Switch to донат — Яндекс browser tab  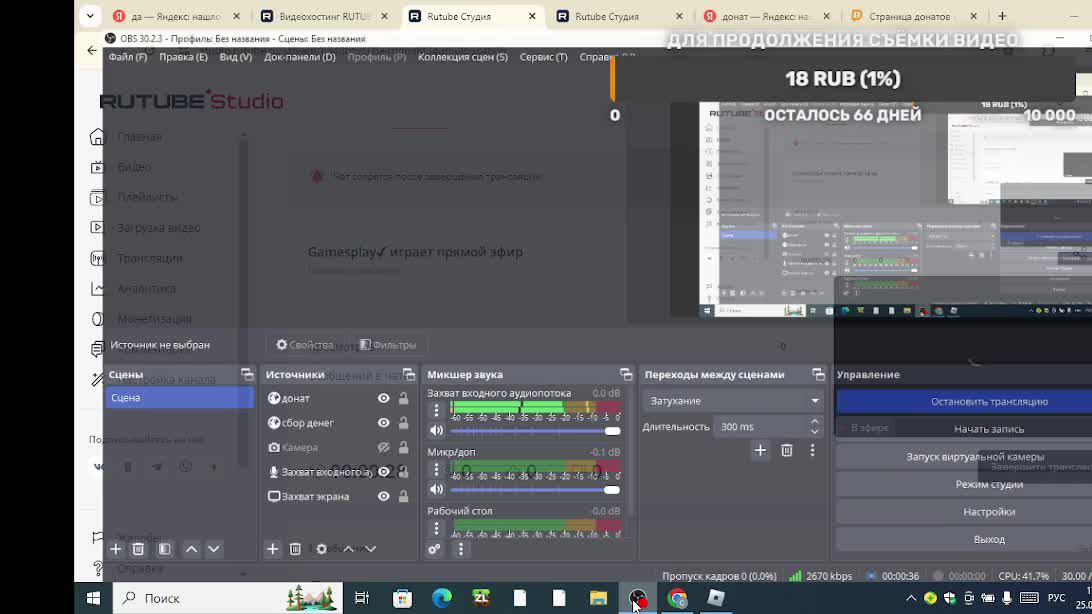[765, 16]
